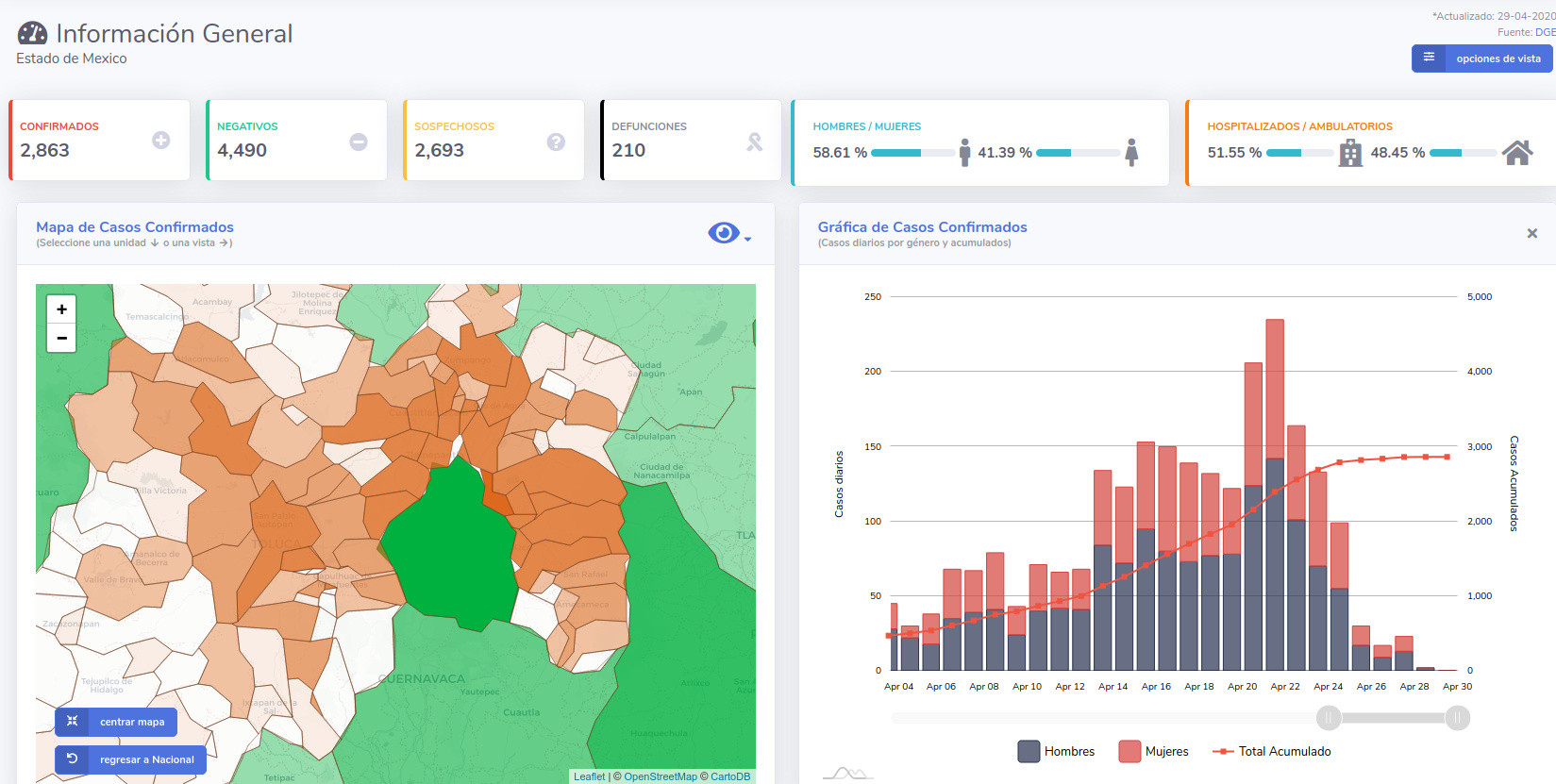This screenshot has width=1556, height=784.
Task: Open the dropdown arrow next to eye icon
Action: (747, 239)
